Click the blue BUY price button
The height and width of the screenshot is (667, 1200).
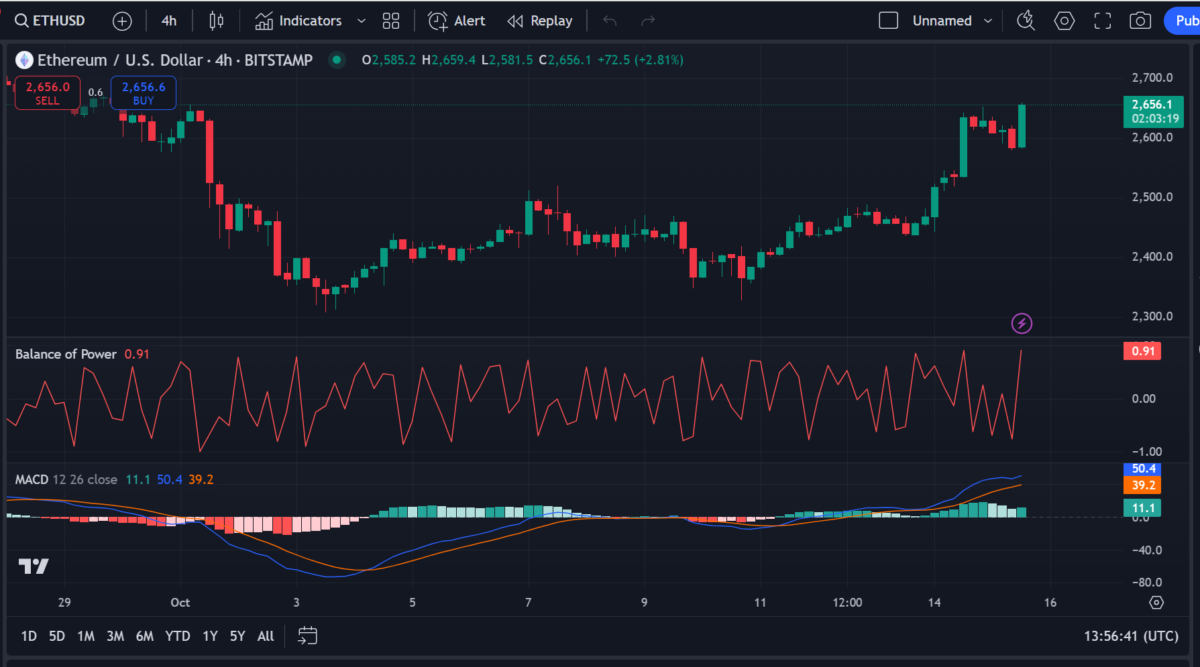tap(143, 93)
